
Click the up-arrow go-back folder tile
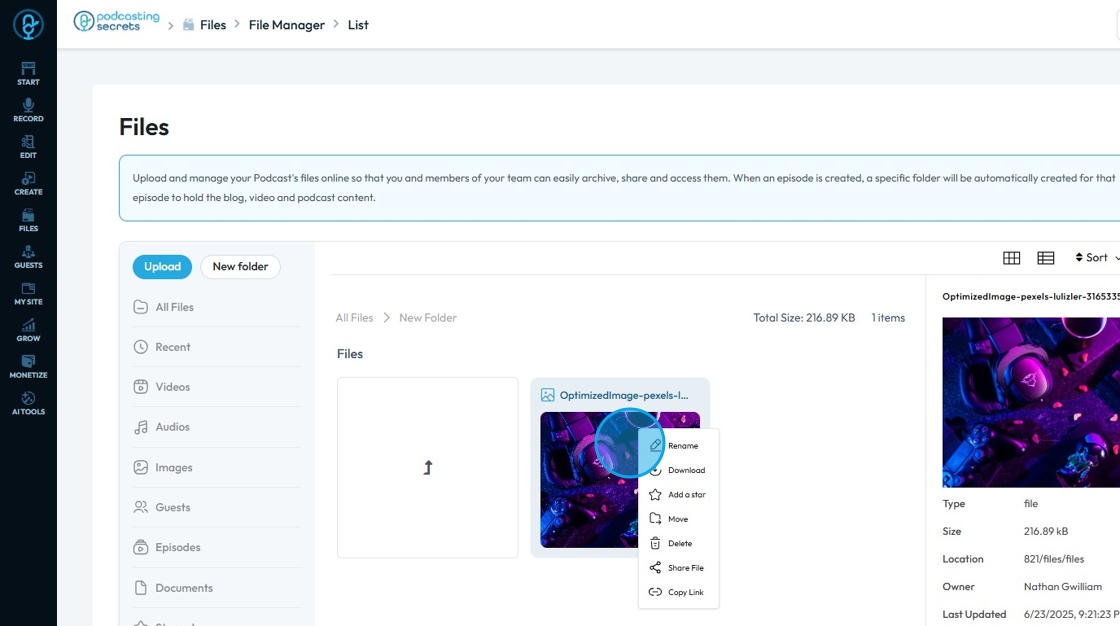tap(428, 468)
